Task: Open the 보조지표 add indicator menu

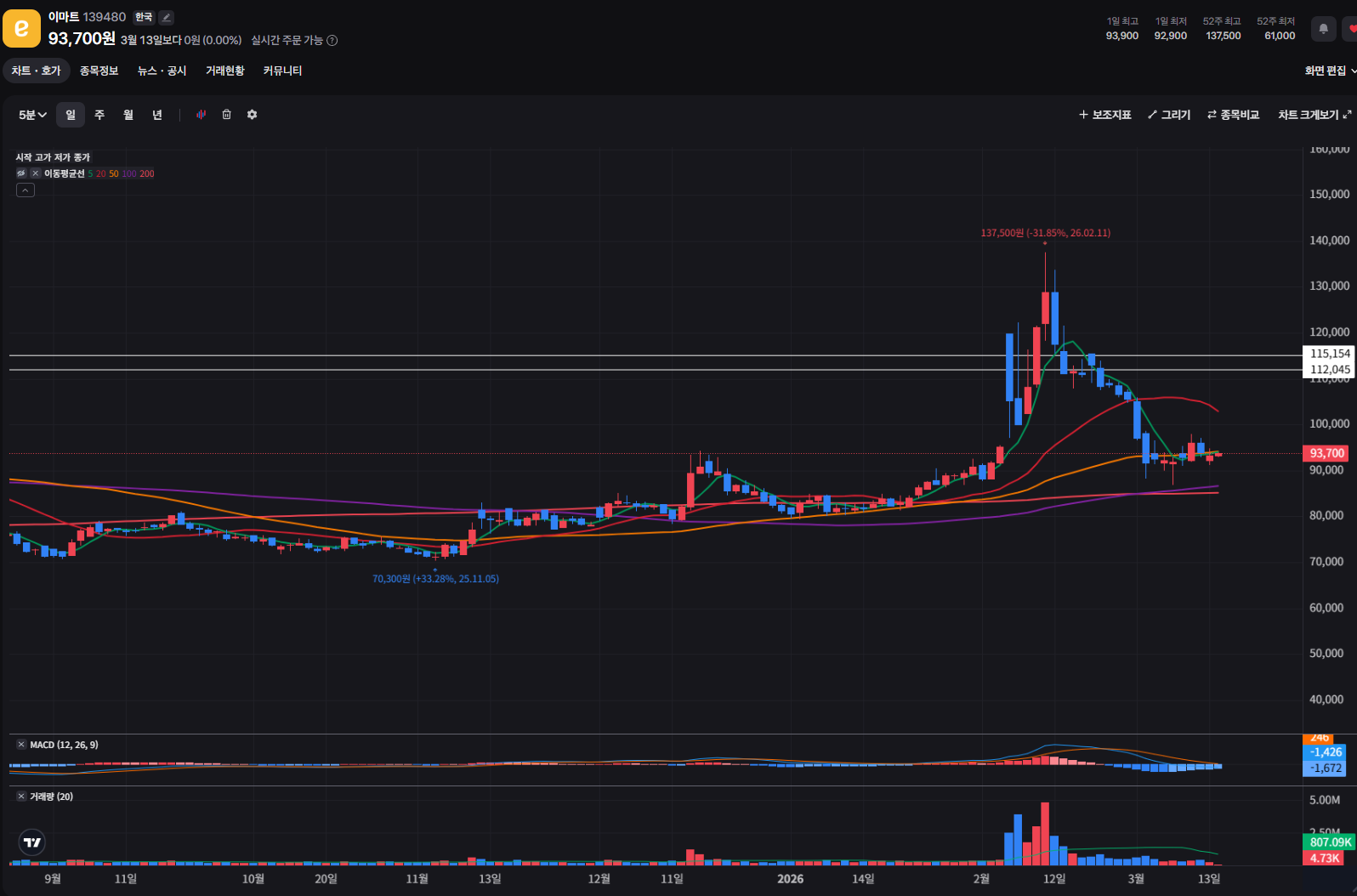Action: [1105, 115]
